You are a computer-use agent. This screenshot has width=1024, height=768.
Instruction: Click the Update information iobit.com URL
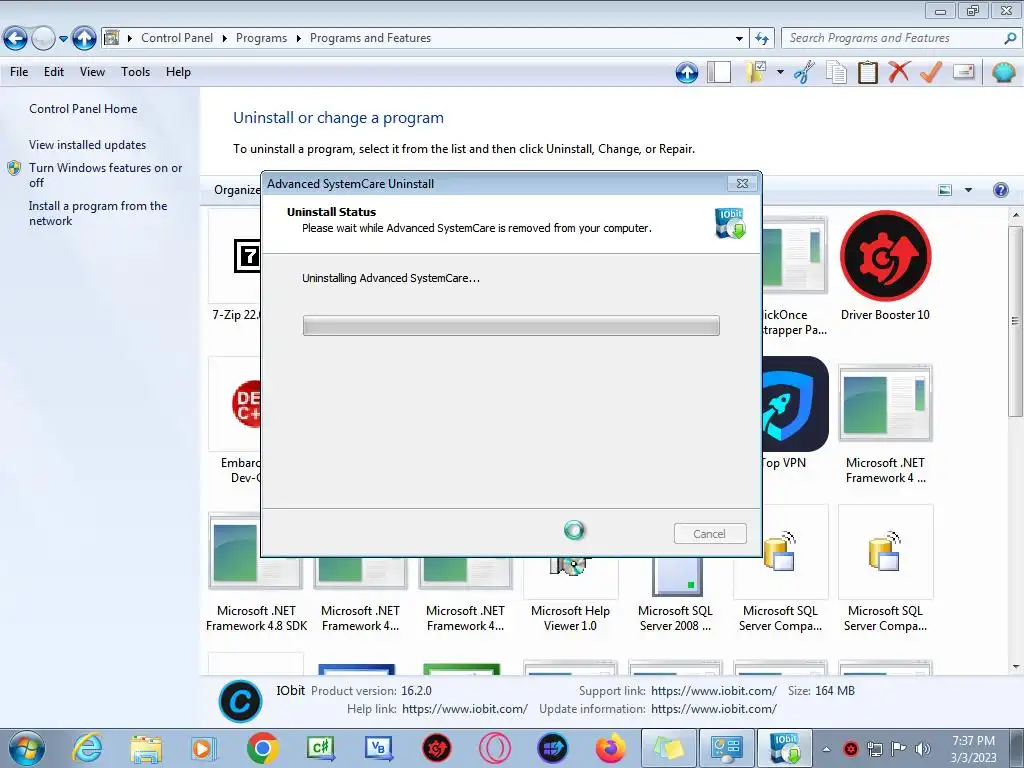(x=714, y=709)
